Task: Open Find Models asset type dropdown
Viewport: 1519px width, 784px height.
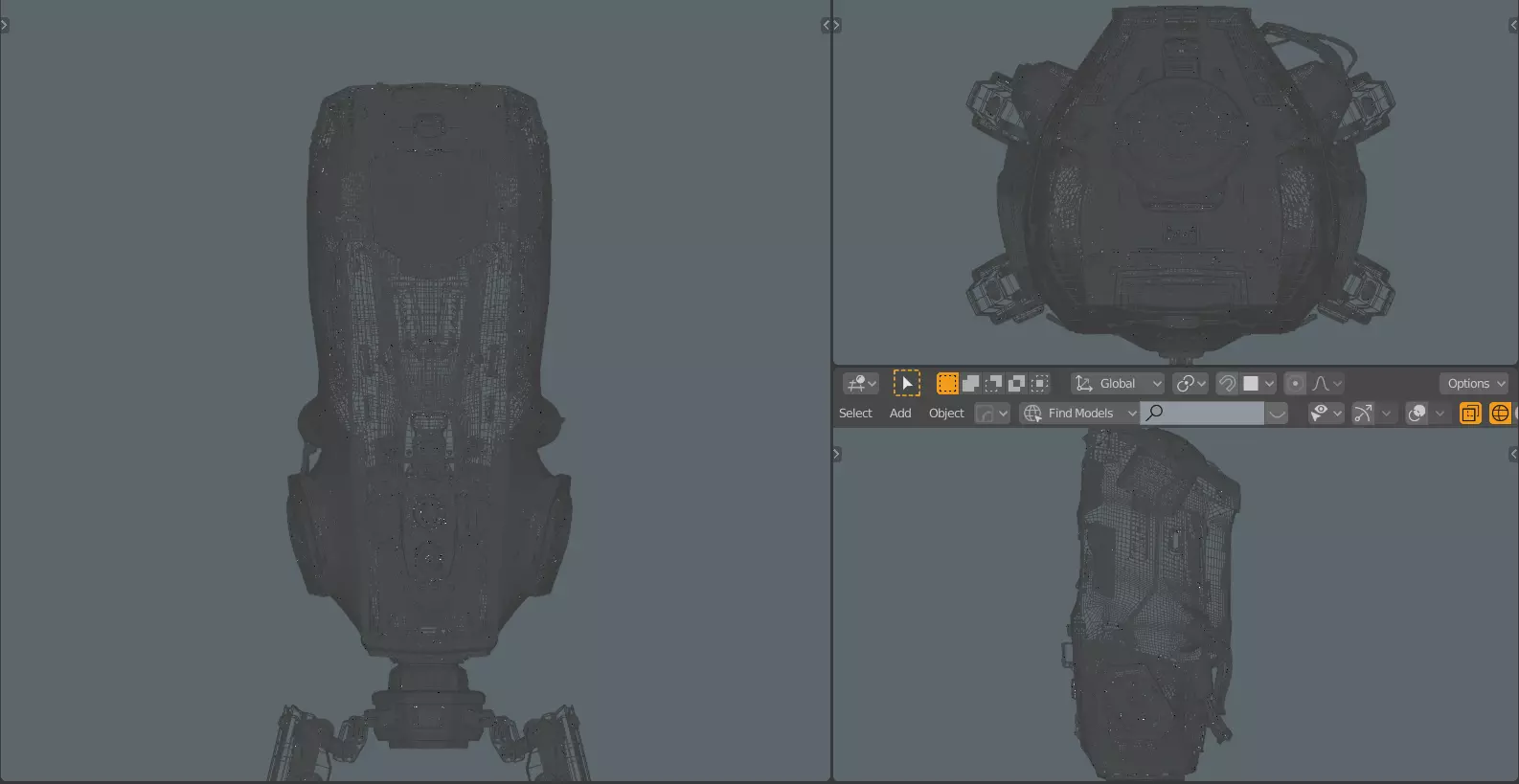Action: pos(1079,413)
